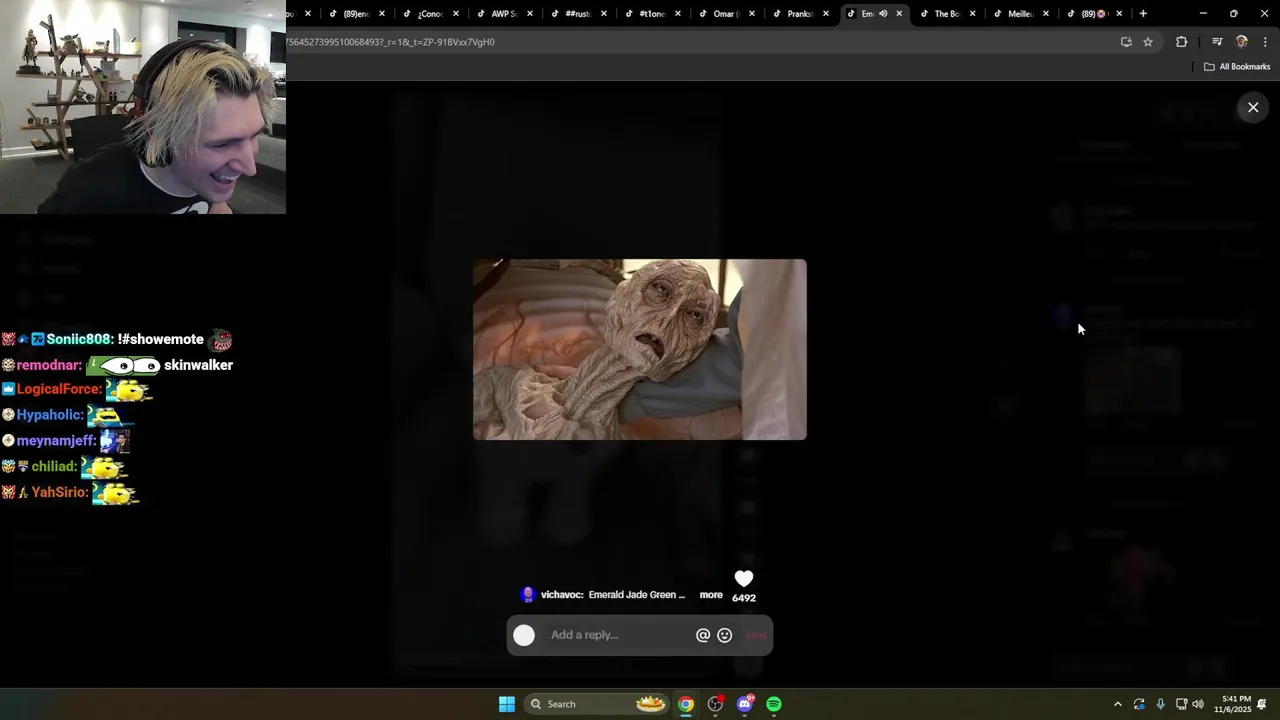This screenshot has height=720, width=1280.
Task: Mute the playing tab via speaker icon
Action: pyautogui.click(x=883, y=14)
